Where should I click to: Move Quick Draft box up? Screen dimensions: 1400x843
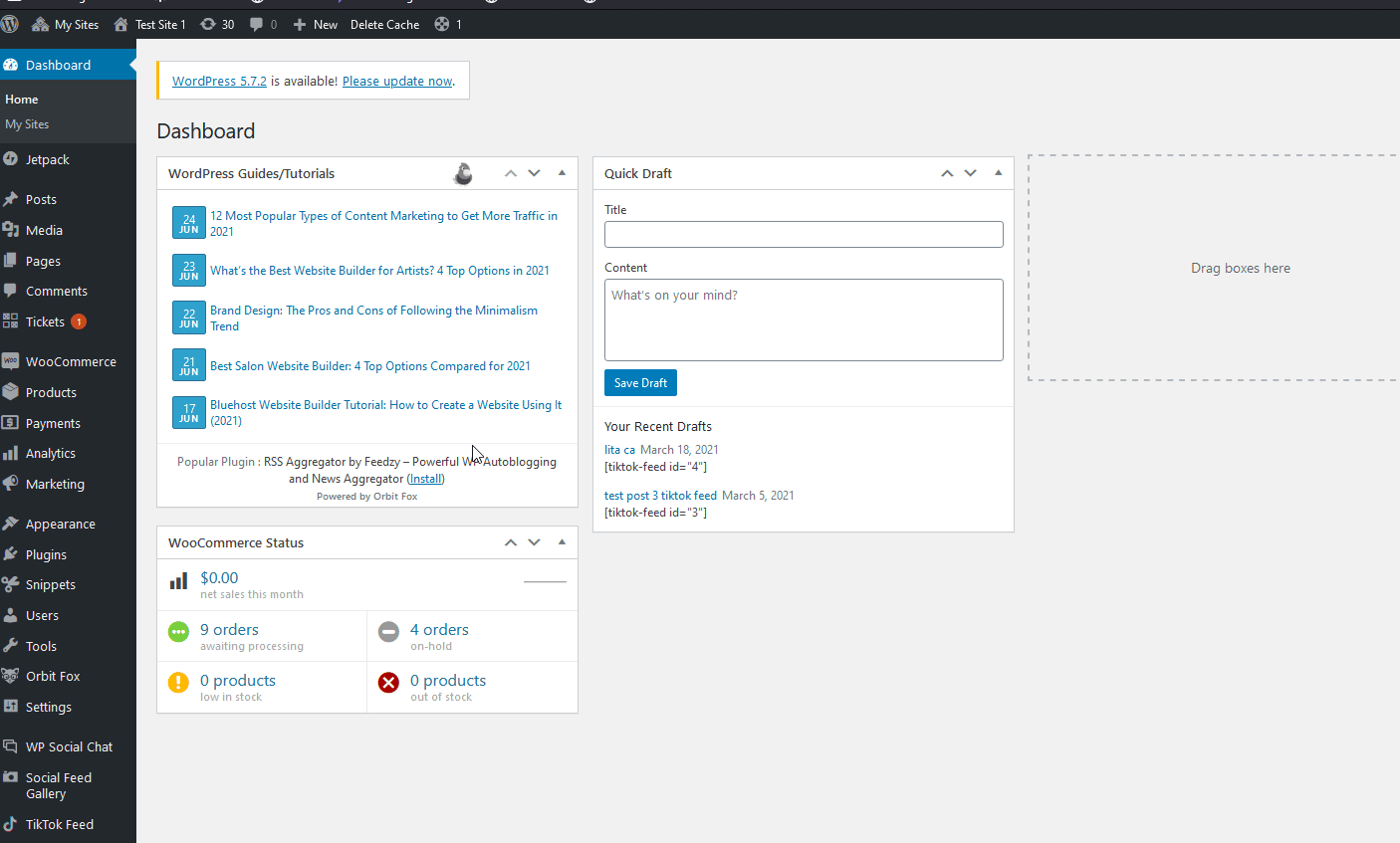pyautogui.click(x=947, y=173)
